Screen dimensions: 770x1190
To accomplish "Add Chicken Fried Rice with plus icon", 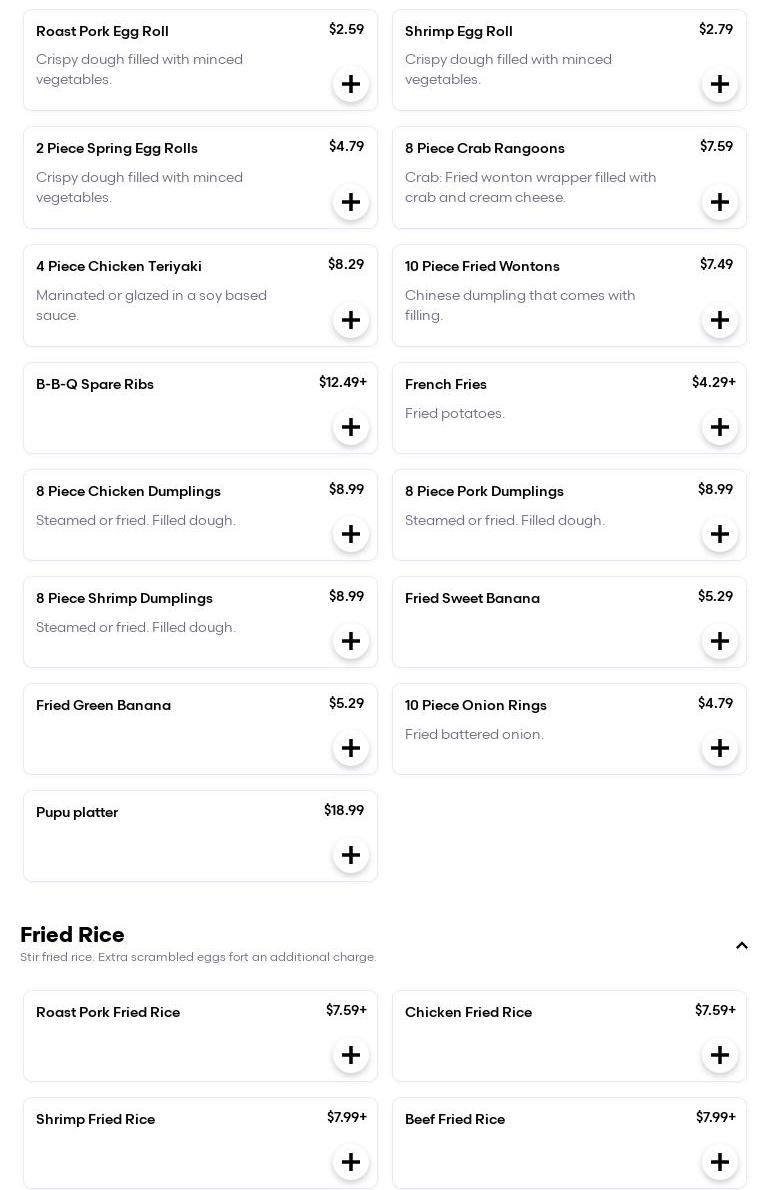I will click(x=720, y=1055).
